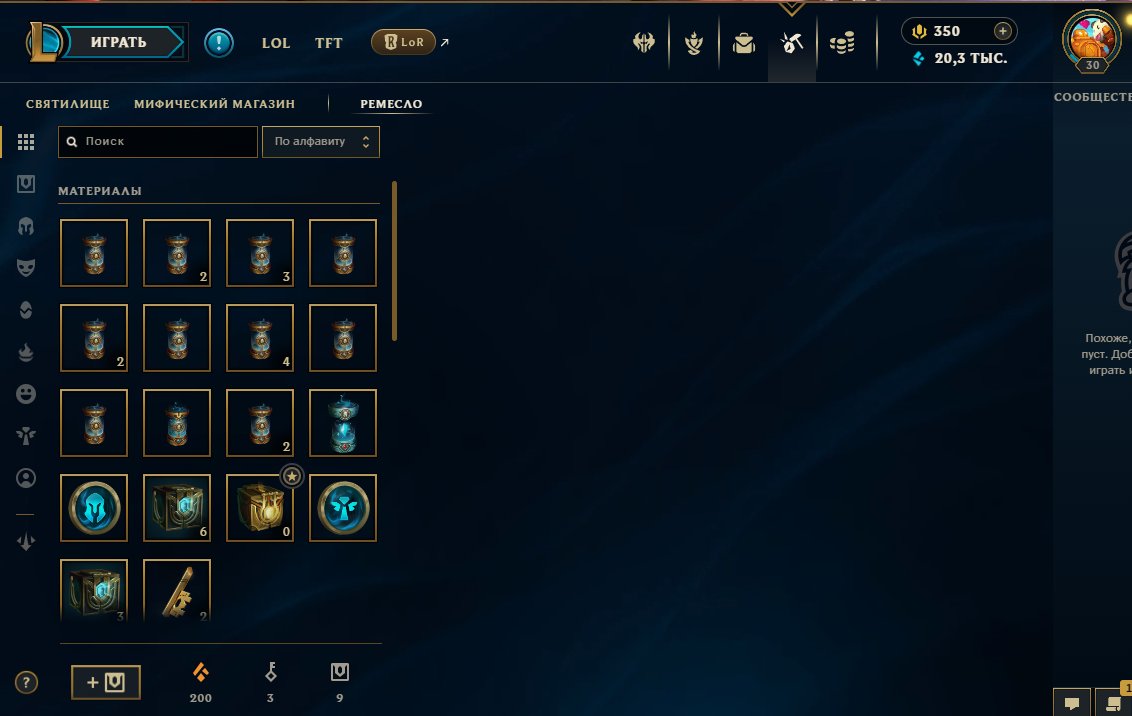The height and width of the screenshot is (716, 1132).
Task: Open the СВЯТИЛИЩЕ tab
Action: pyautogui.click(x=68, y=104)
